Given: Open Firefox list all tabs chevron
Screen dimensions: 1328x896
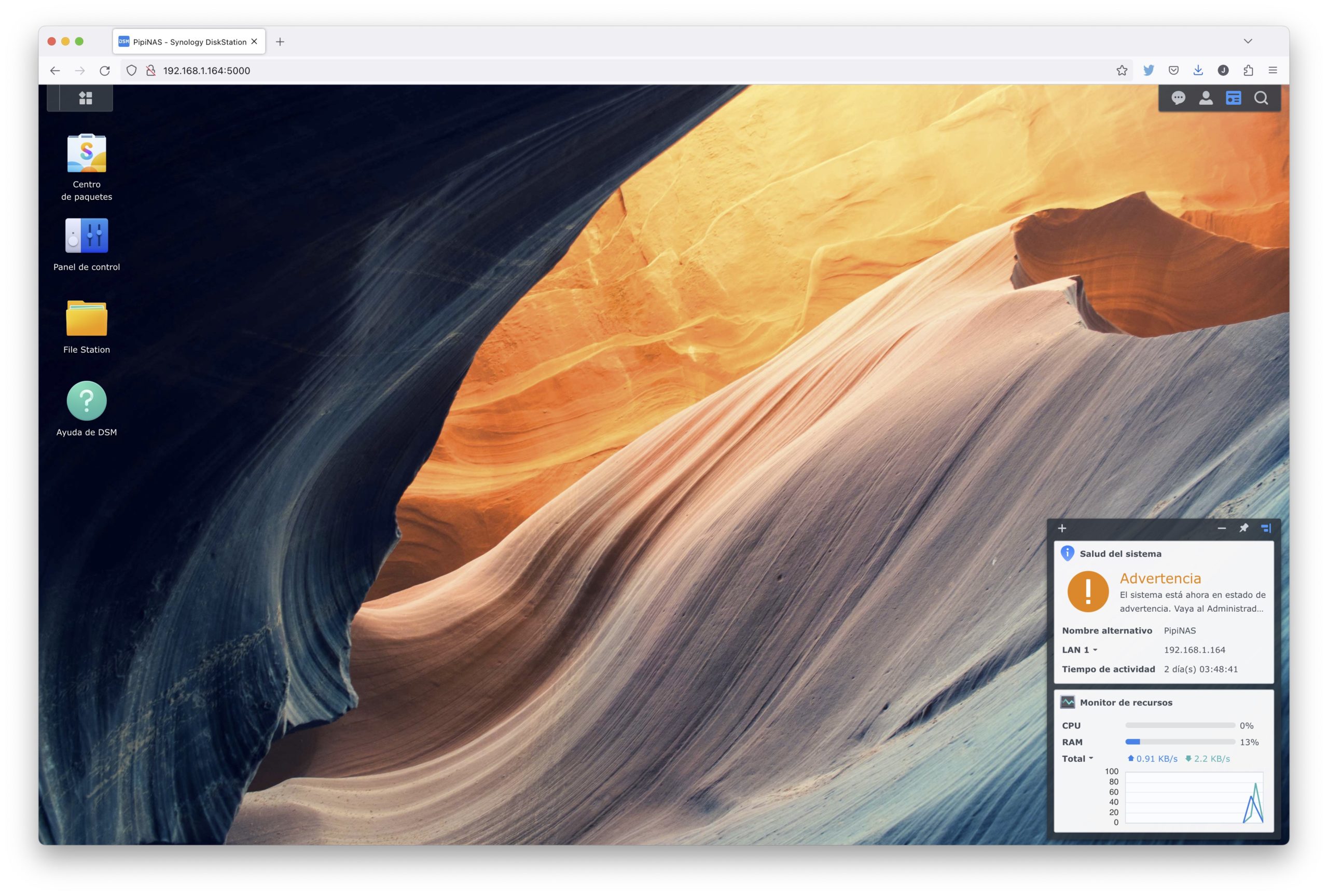Looking at the screenshot, I should (1248, 41).
